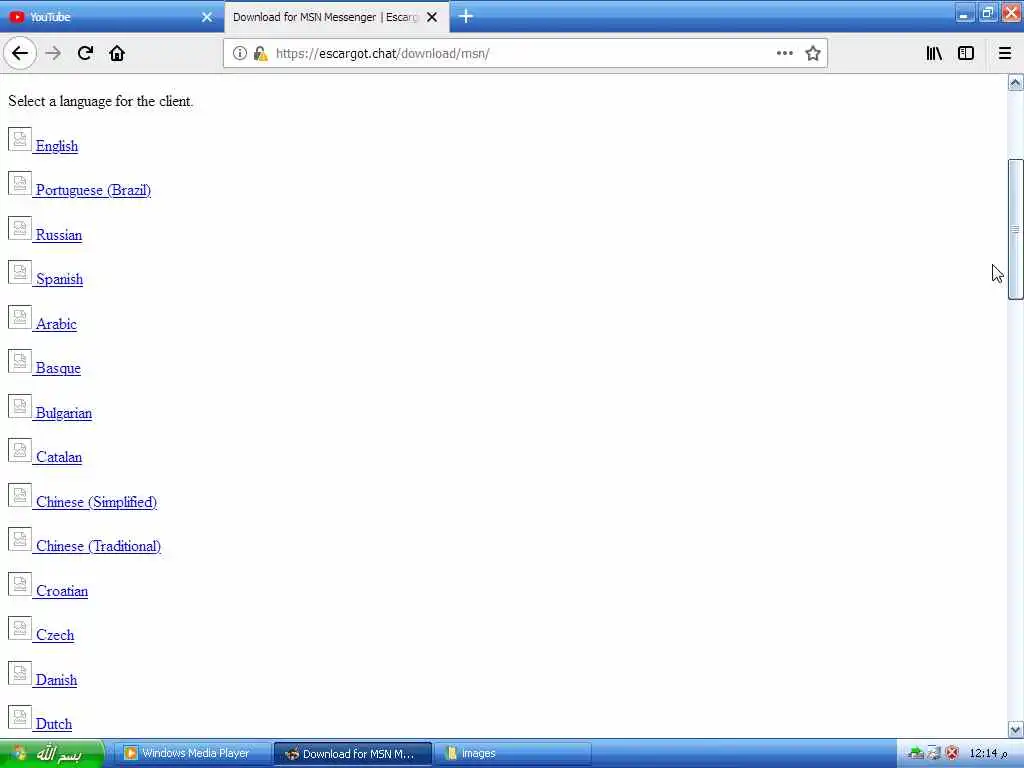Click the broken image icon beside Bulgarian
The image size is (1024, 768).
coord(20,406)
